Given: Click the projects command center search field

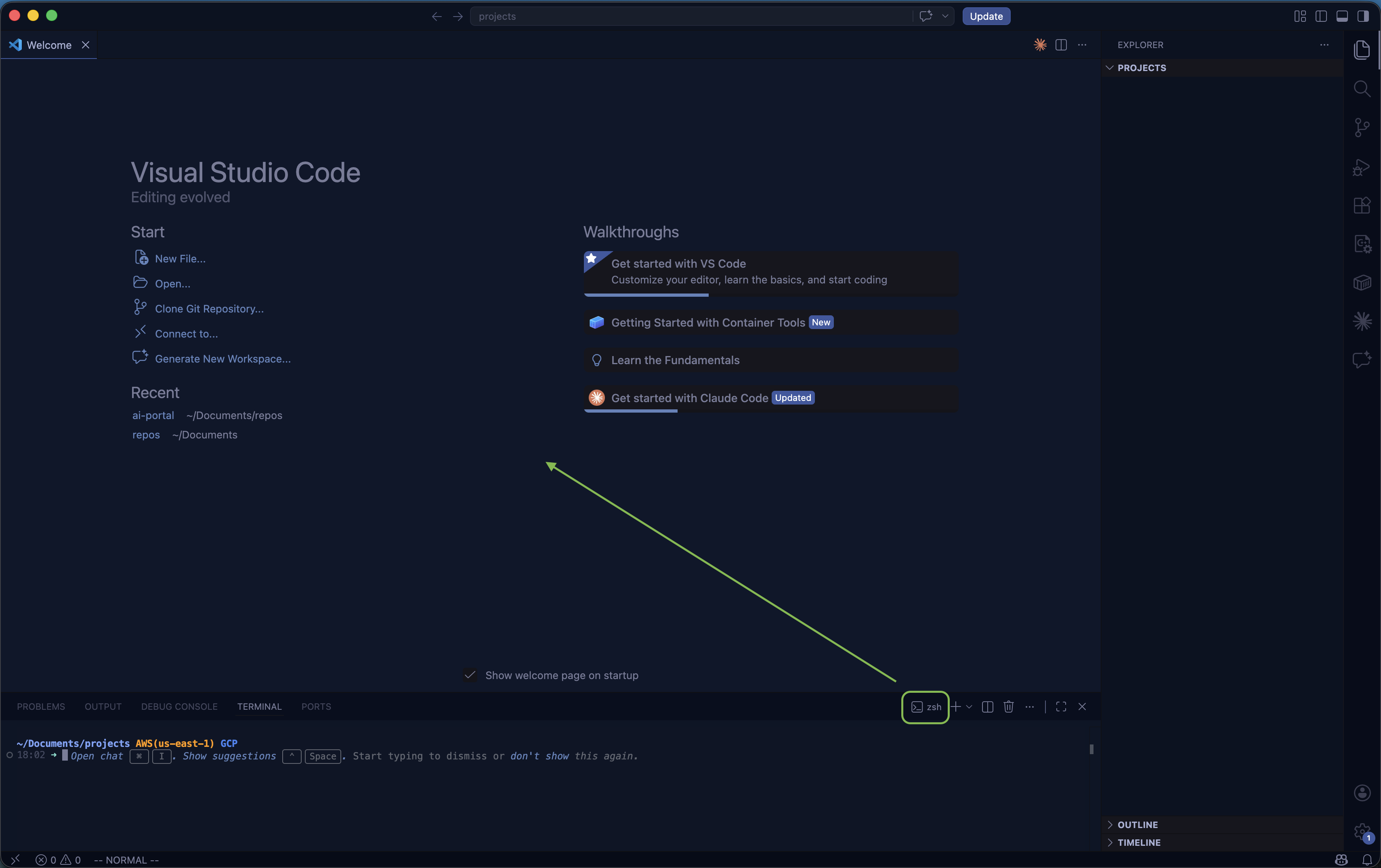Looking at the screenshot, I should pyautogui.click(x=691, y=16).
